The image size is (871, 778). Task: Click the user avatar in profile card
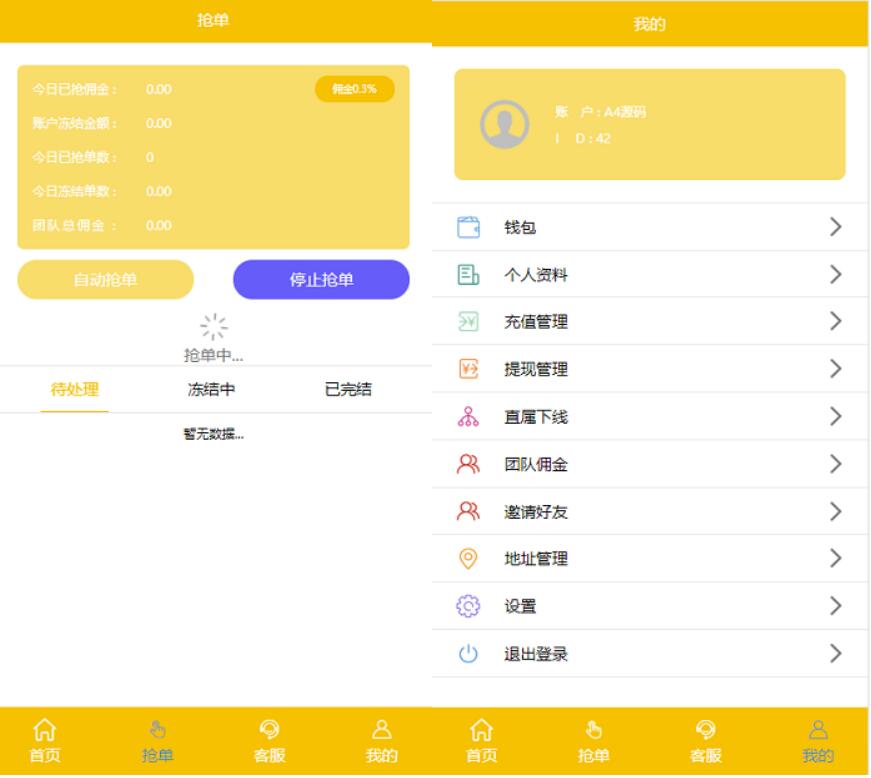click(504, 124)
